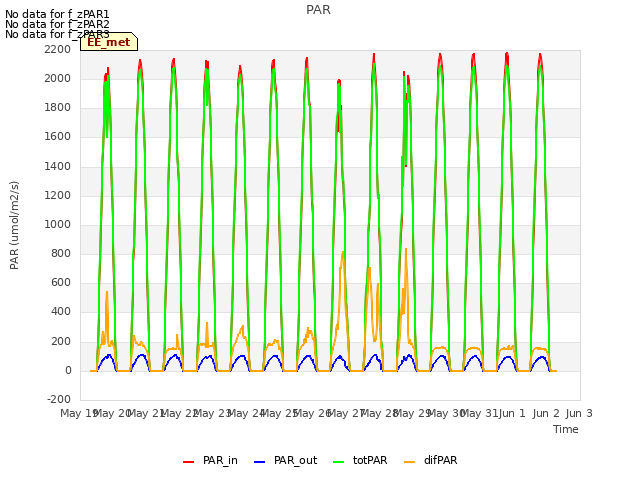Click the 800 y-axis tick label

61,253
